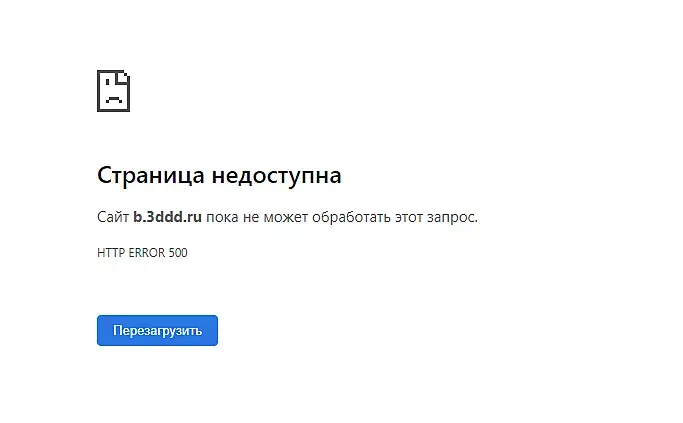Click the HTTP ERROR 500 text
Image resolution: width=683 pixels, height=423 pixels.
pyautogui.click(x=142, y=253)
